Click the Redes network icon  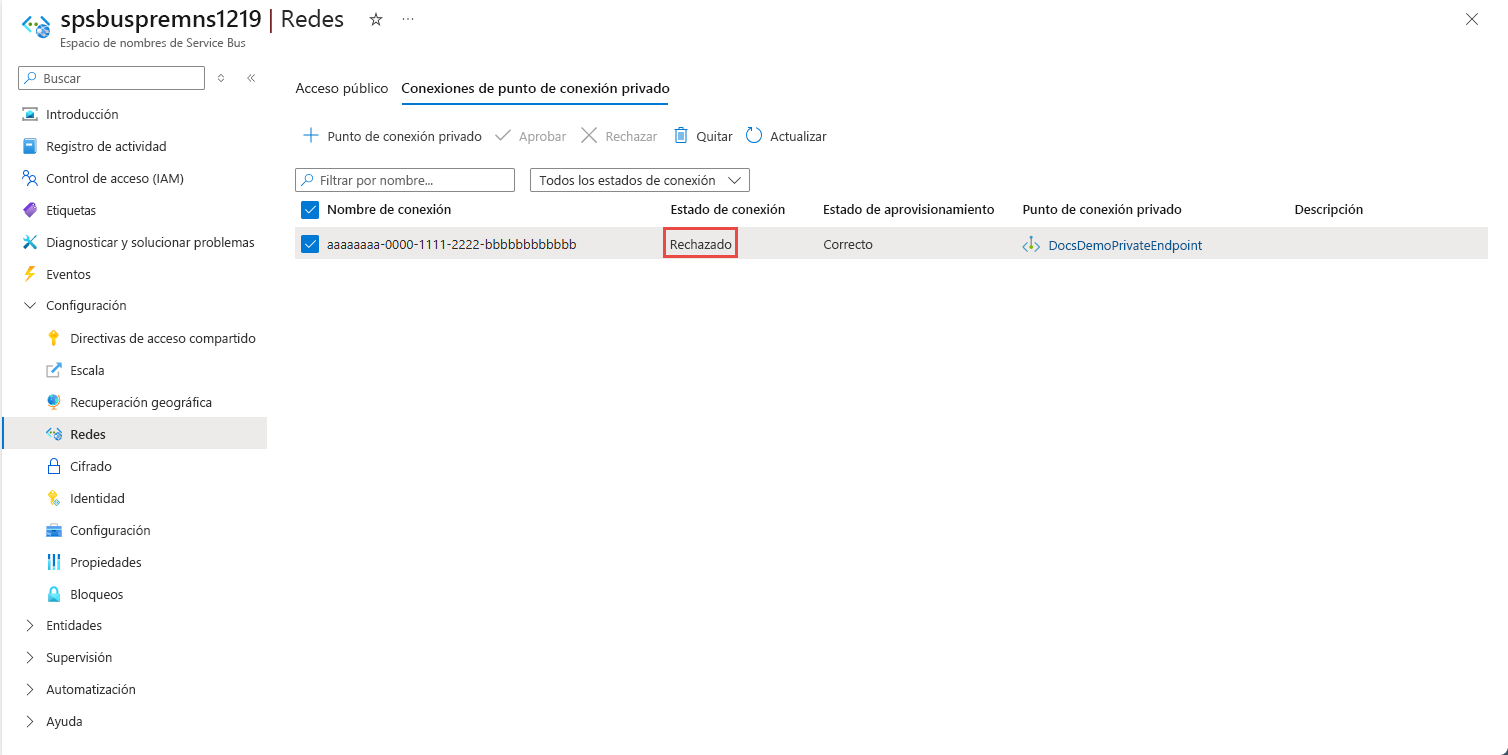tap(54, 434)
